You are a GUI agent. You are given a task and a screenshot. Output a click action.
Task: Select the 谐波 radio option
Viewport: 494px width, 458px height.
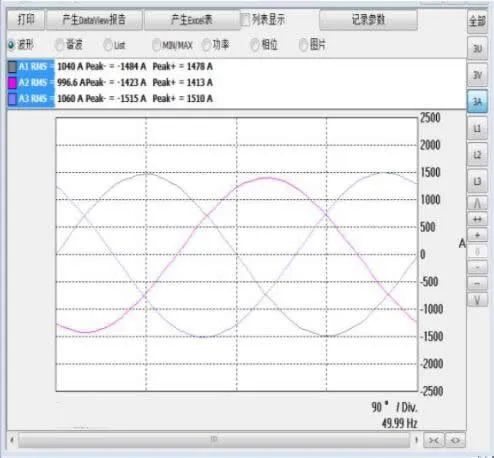(x=60, y=45)
